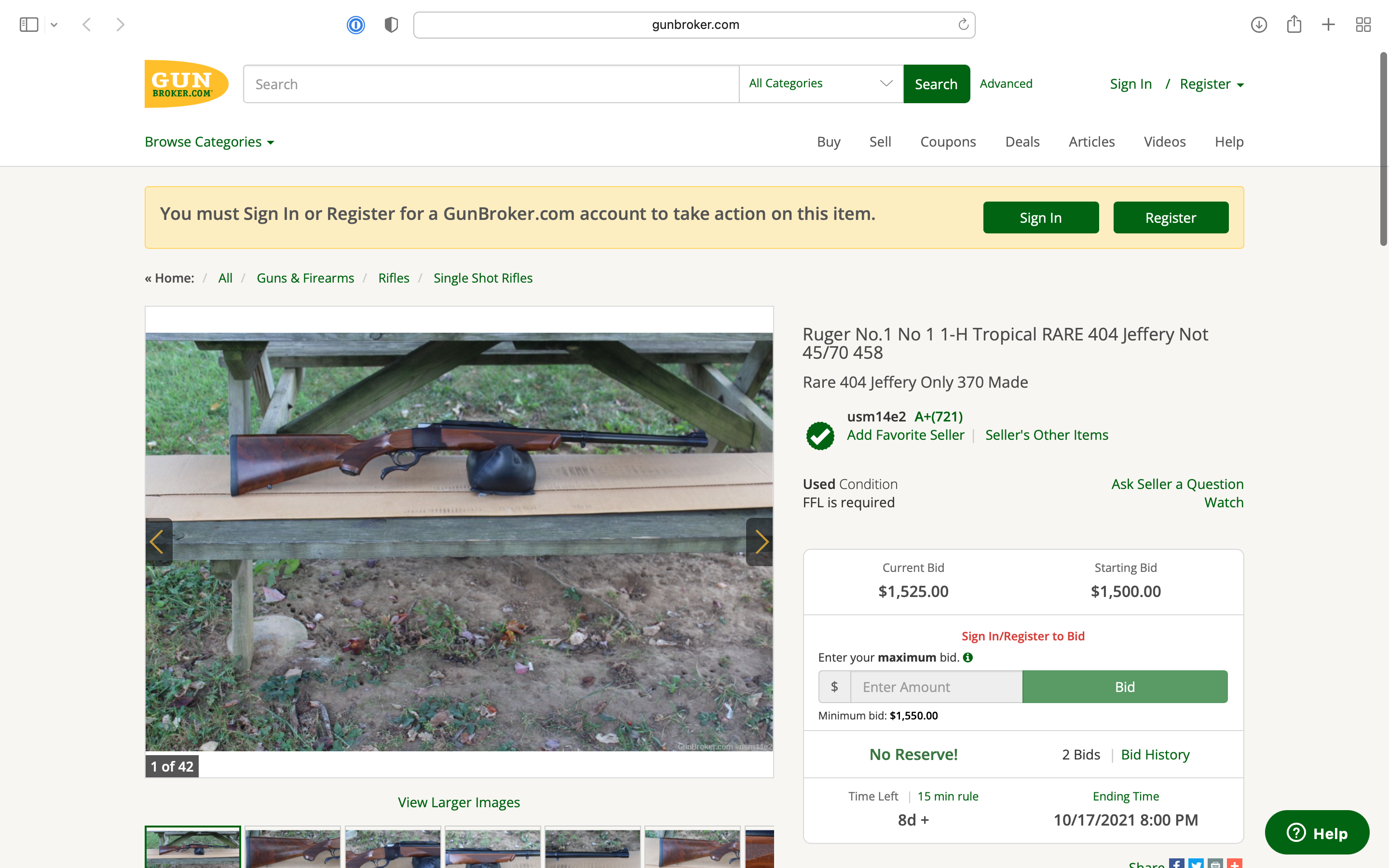Click Register button in yellow banner

[x=1171, y=217]
